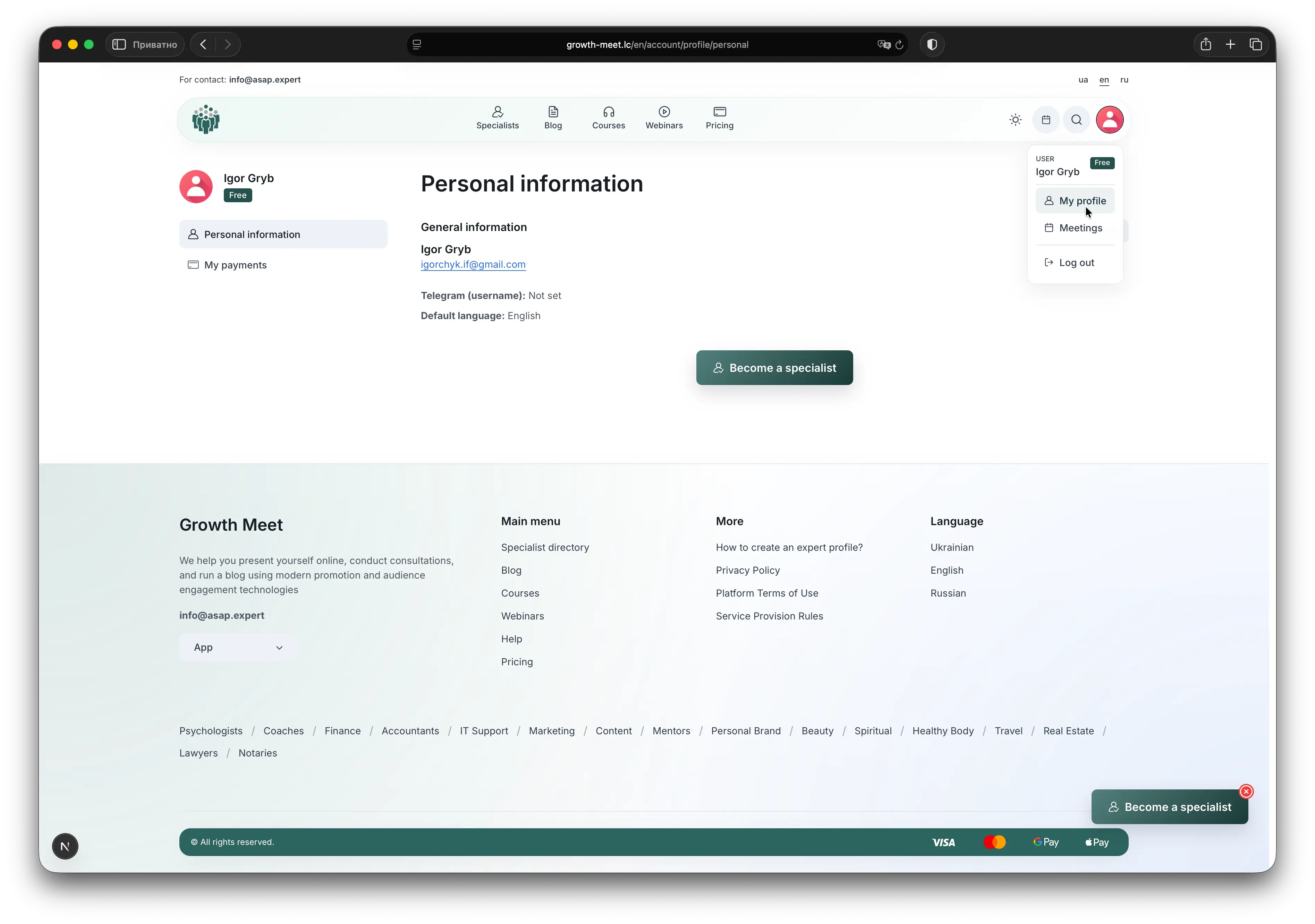Go to the Growth Meet logo home

206,119
